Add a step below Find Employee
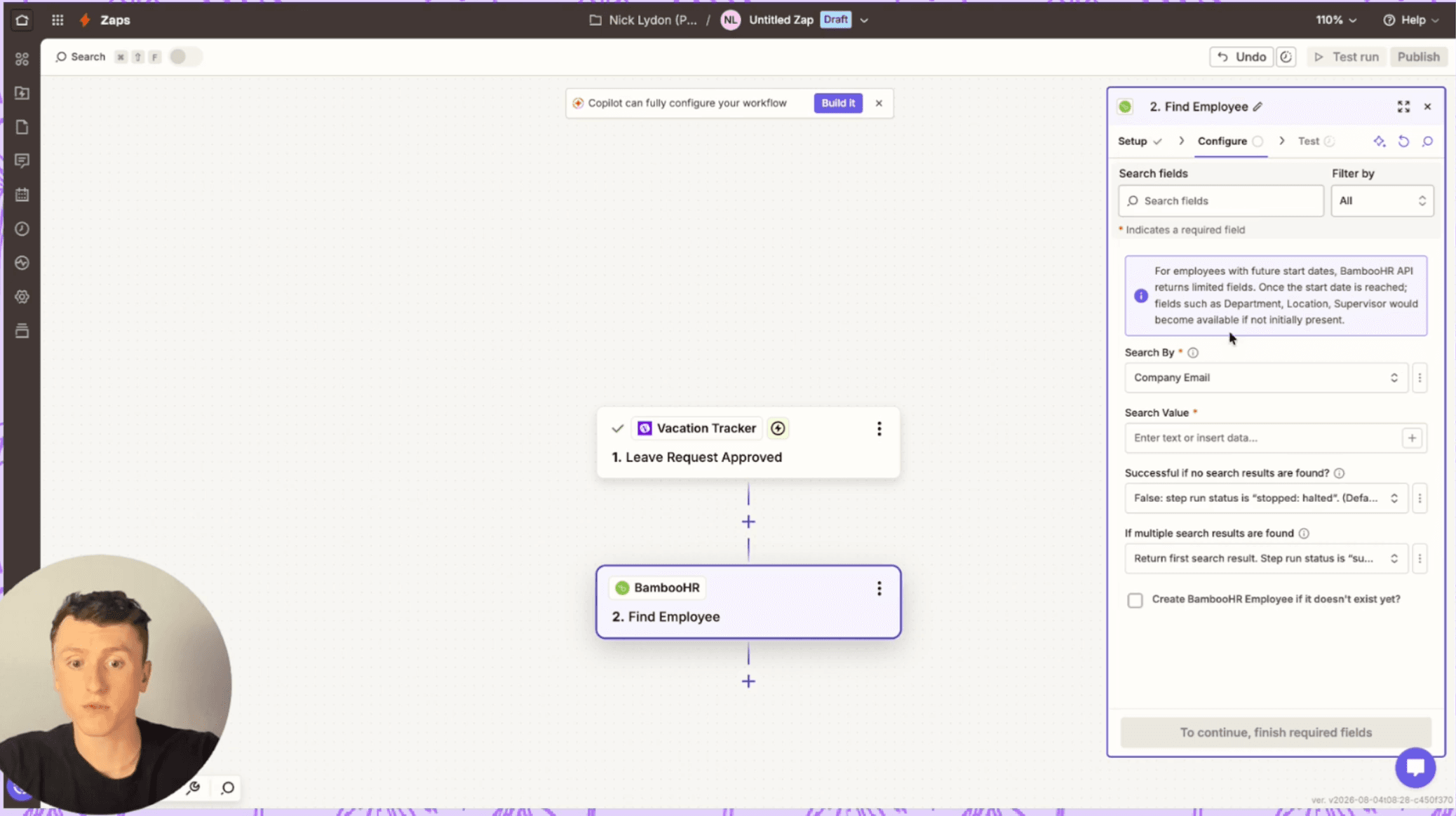The width and height of the screenshot is (1456, 816). 748,681
